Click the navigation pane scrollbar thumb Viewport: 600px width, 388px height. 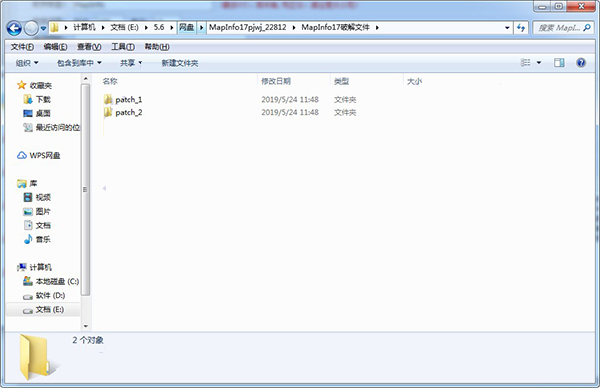(x=86, y=190)
